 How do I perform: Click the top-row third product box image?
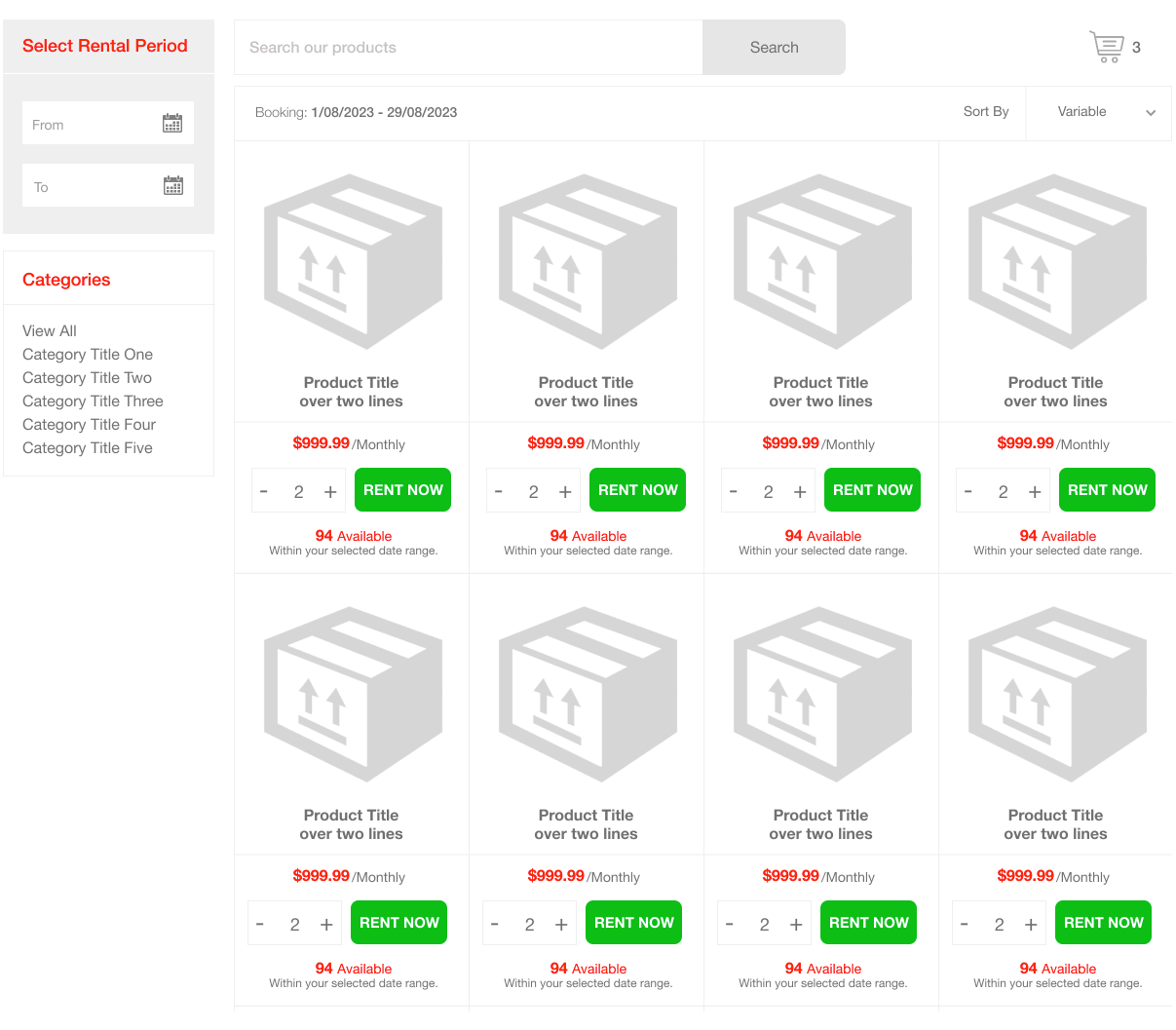point(821,261)
